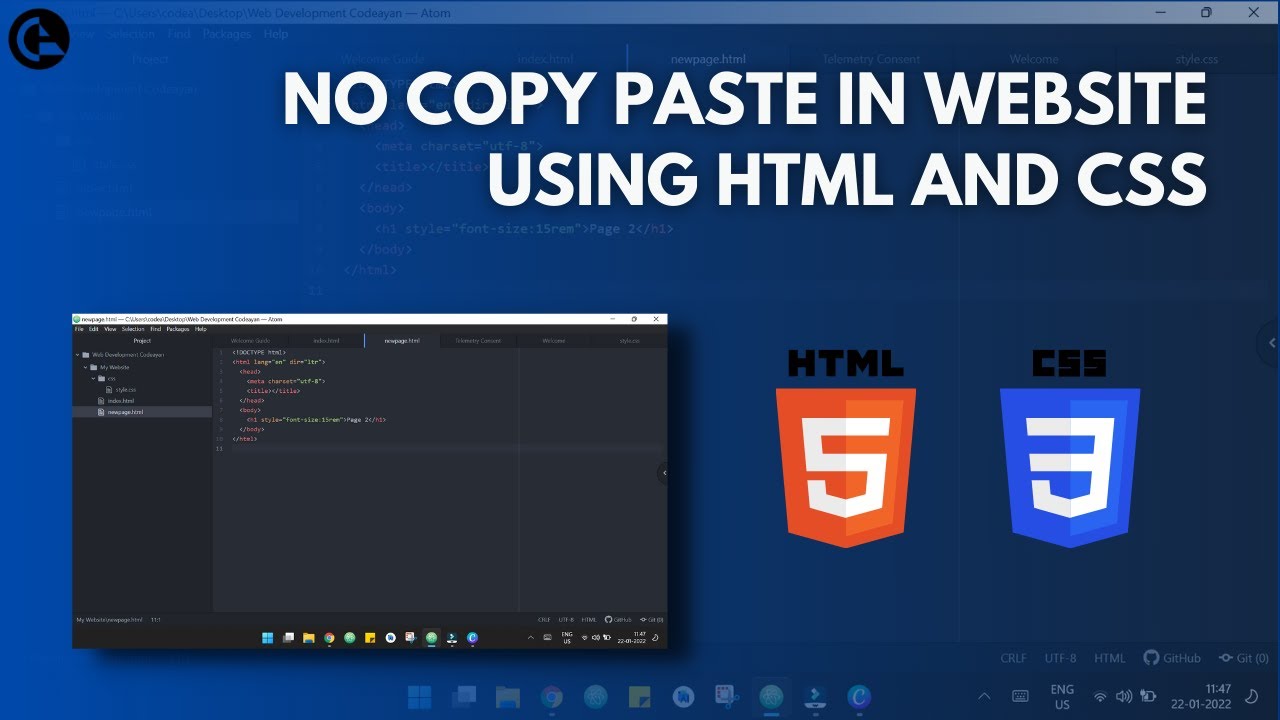
Task: Open Edit menu in small inset Atom window
Action: coord(93,329)
